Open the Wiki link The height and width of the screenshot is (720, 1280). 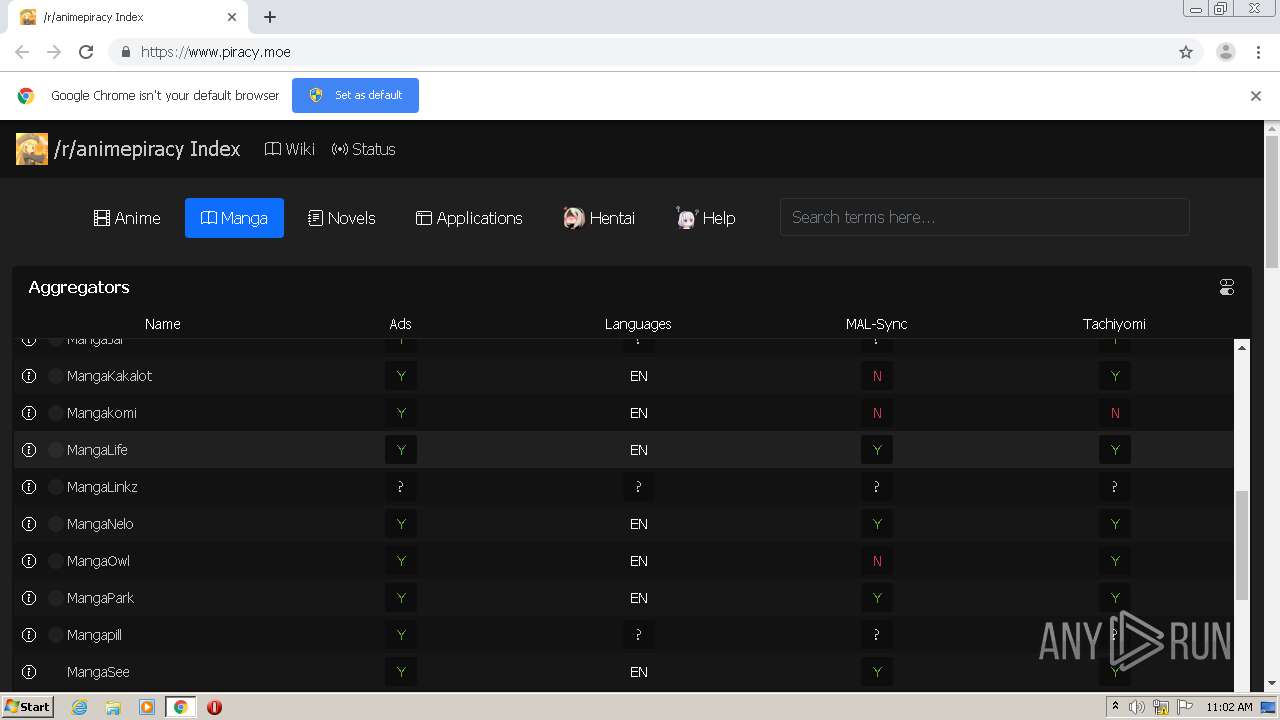click(290, 149)
